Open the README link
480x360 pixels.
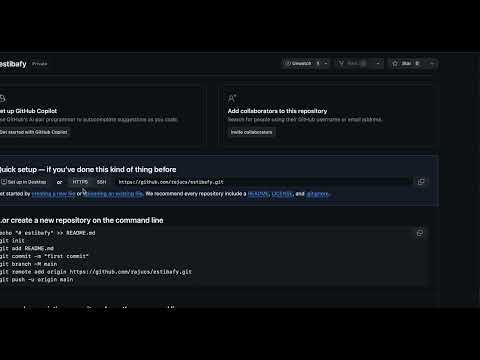258,194
